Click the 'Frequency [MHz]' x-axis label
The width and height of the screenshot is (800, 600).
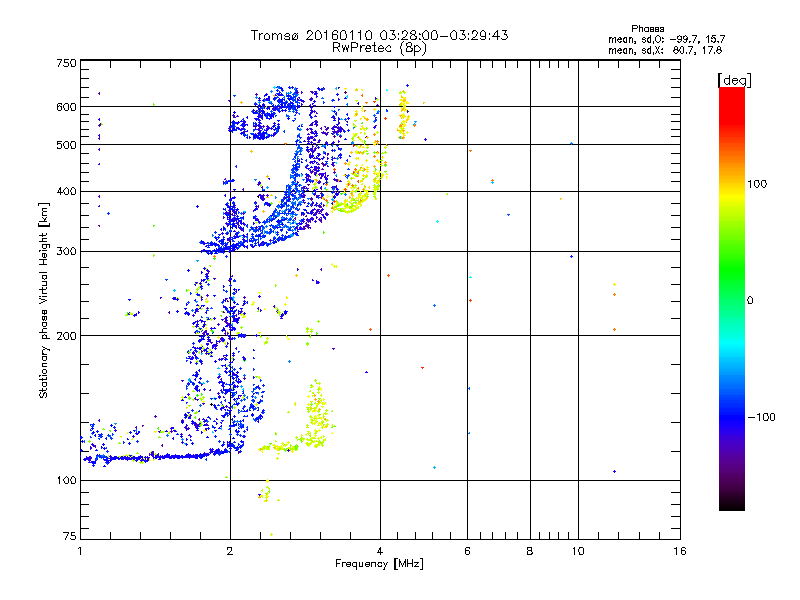click(x=379, y=564)
